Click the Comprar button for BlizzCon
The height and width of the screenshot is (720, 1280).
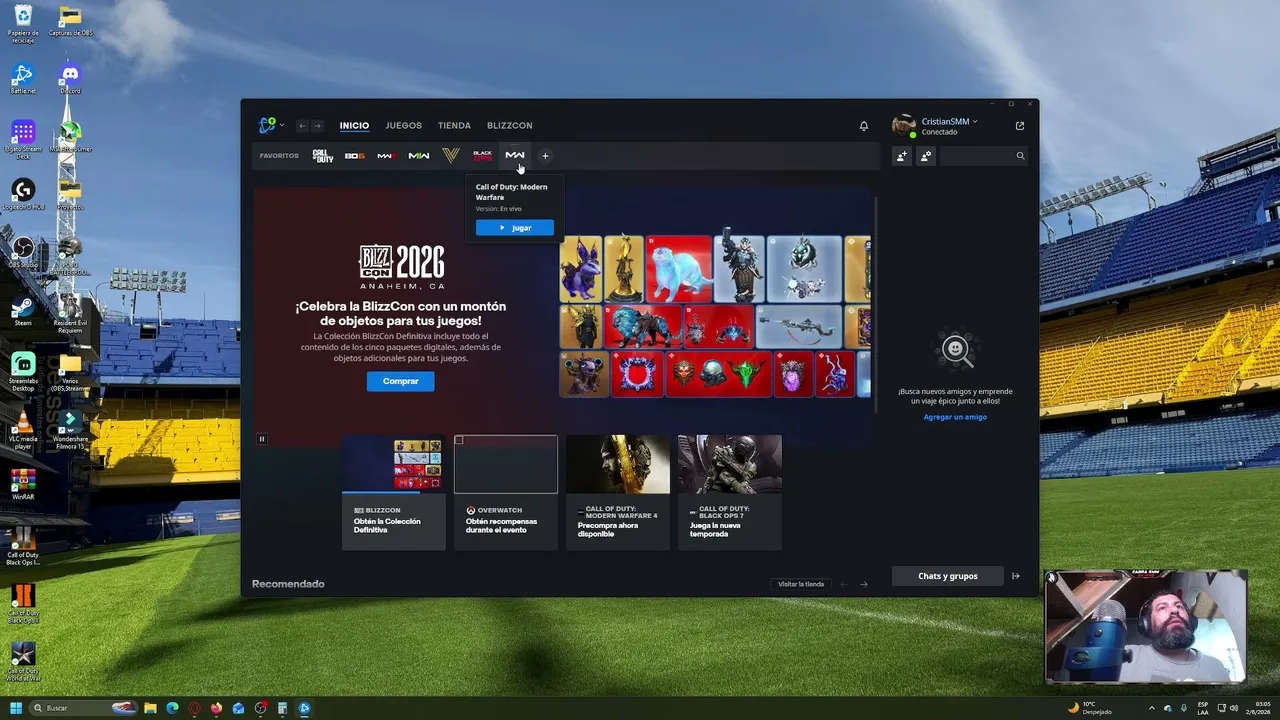click(401, 381)
